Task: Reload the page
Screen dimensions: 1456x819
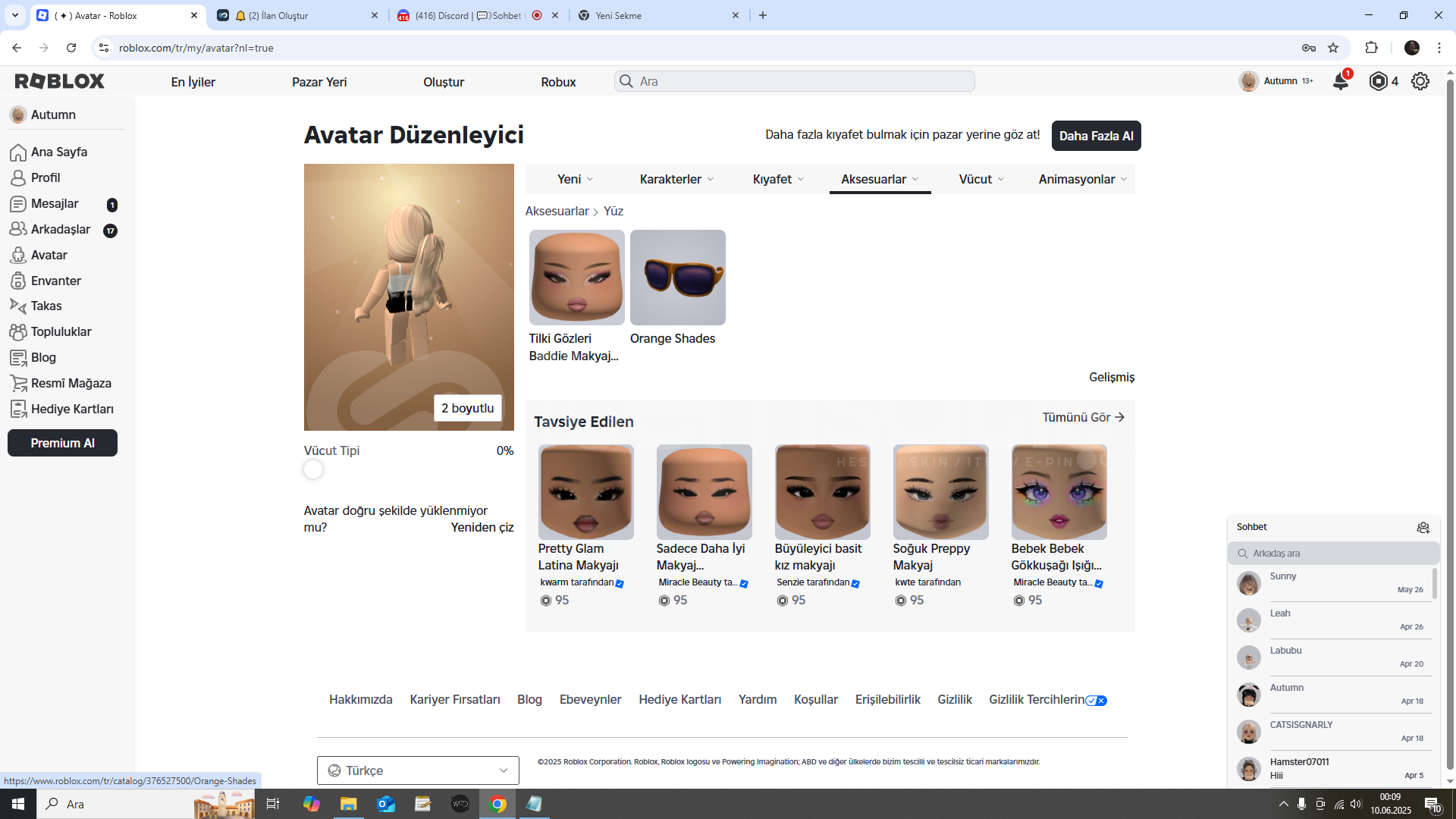Action: (71, 48)
